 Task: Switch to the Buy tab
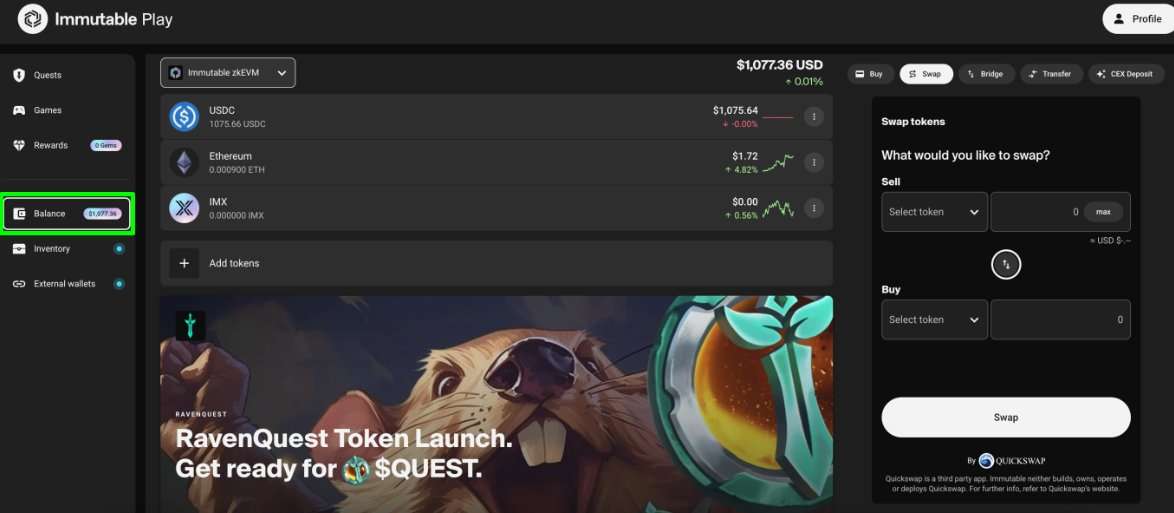pos(869,74)
